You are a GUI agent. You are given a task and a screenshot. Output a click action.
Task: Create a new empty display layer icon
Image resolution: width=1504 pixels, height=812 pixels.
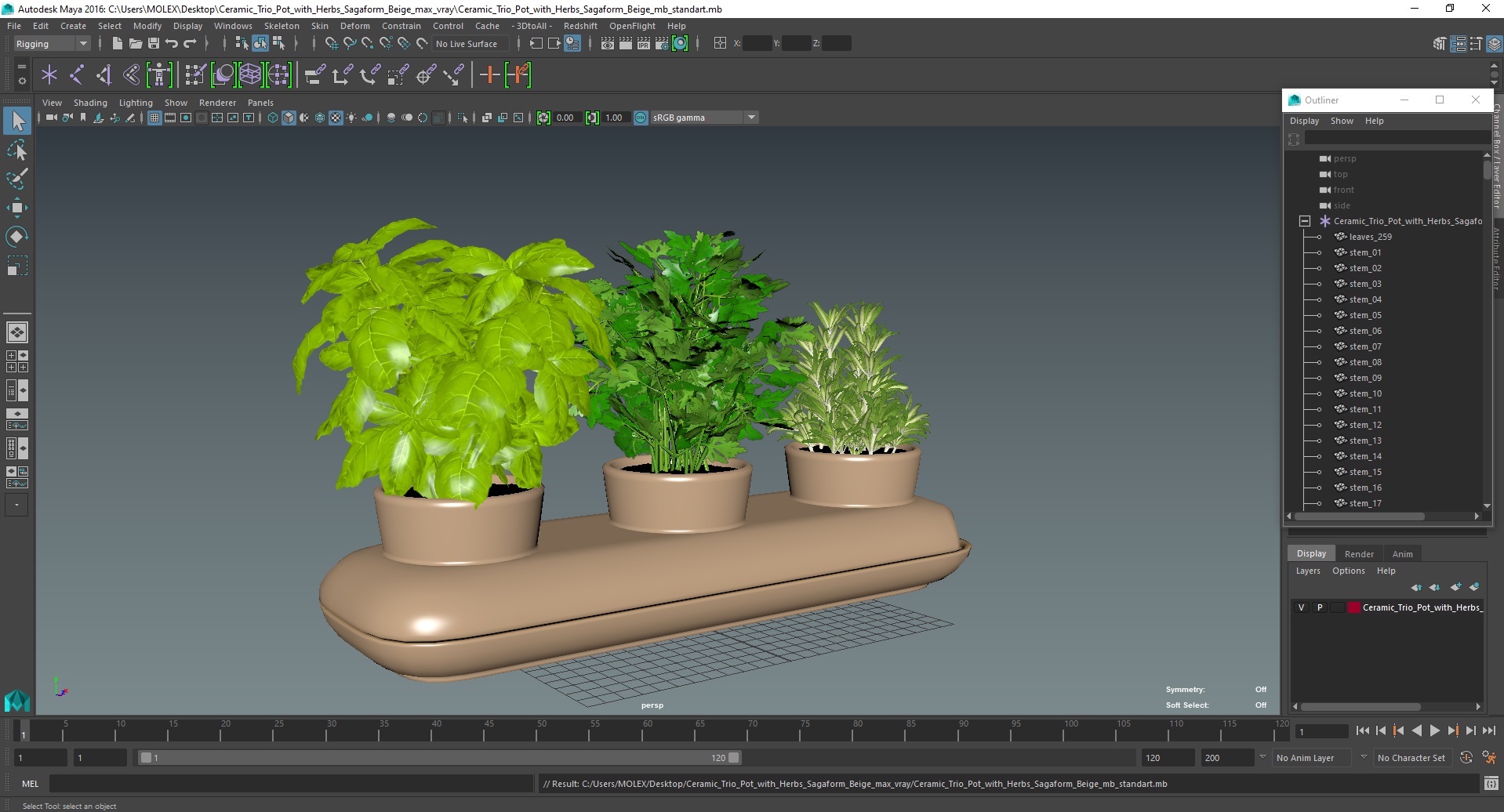[1455, 587]
